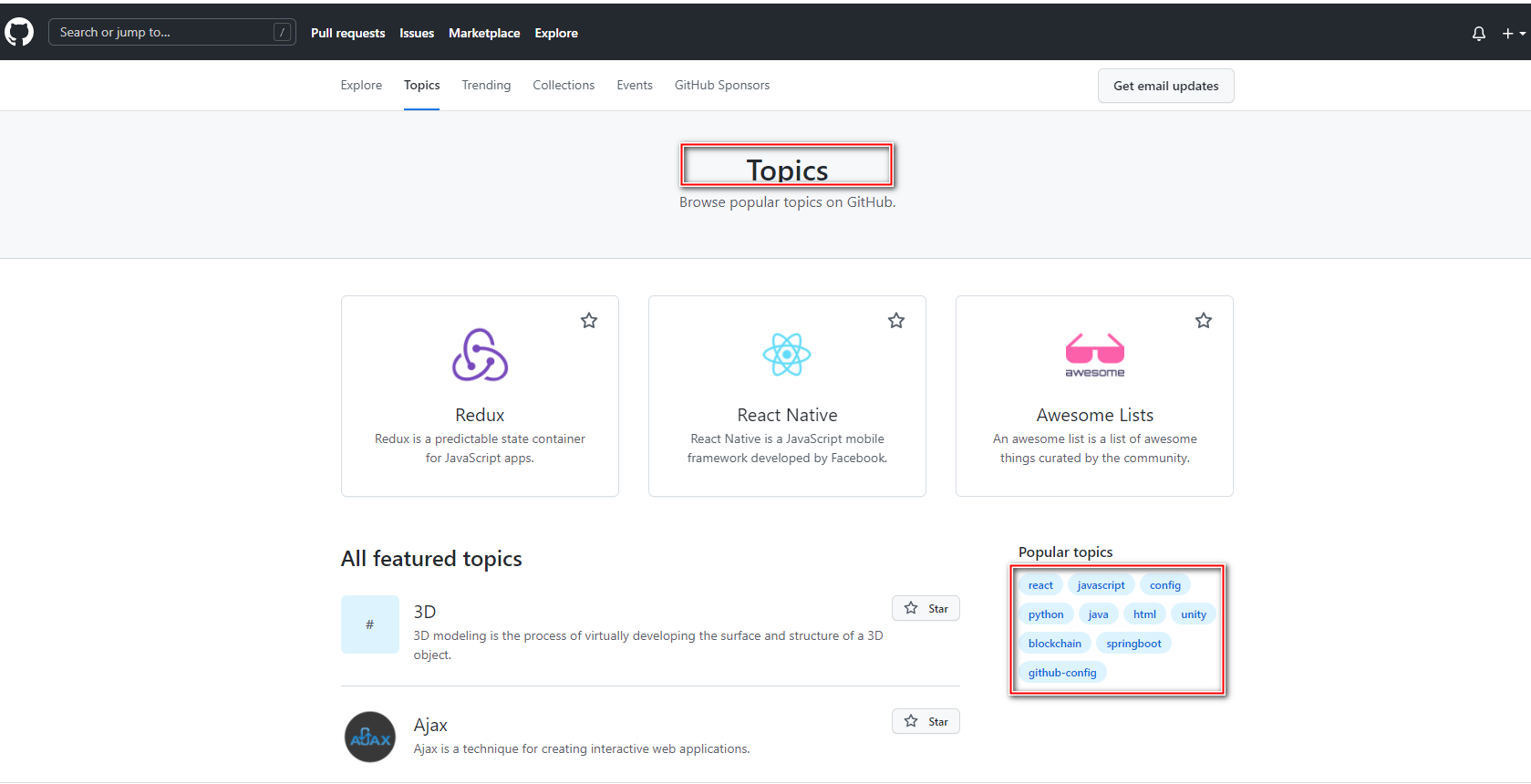
Task: Switch to the Trending tab
Action: coord(486,85)
